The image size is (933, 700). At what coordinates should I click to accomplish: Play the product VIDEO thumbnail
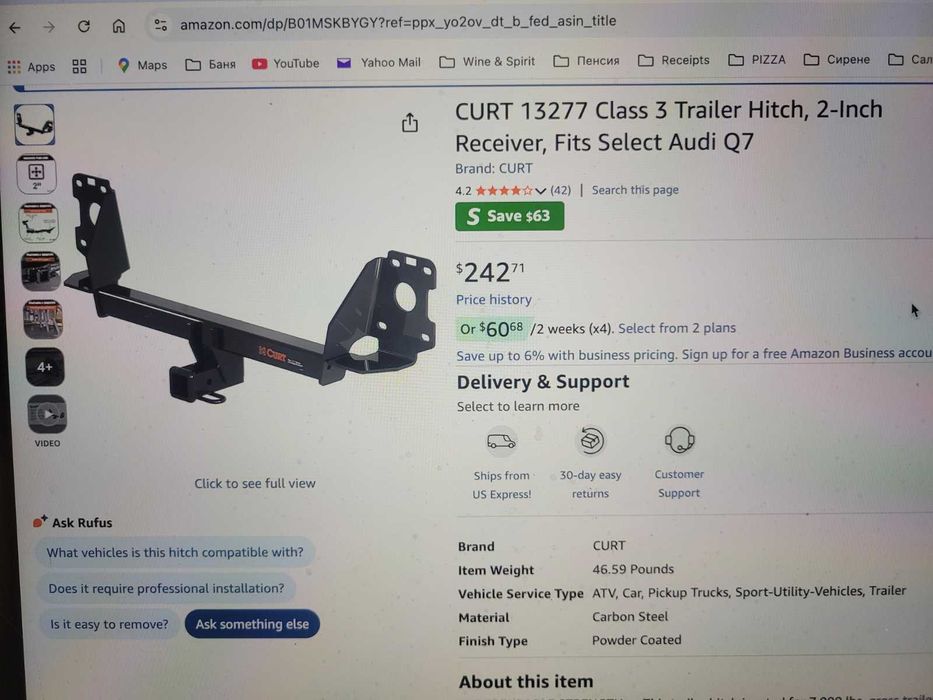point(47,414)
